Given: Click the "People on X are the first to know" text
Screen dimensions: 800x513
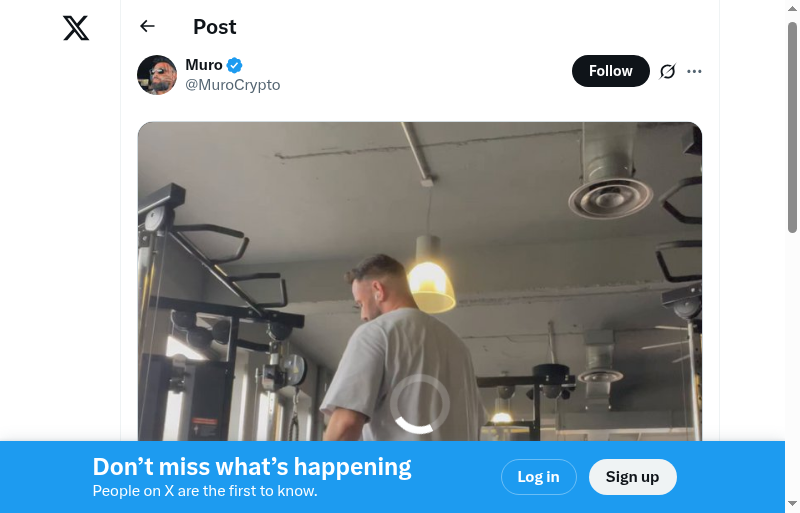Looking at the screenshot, I should coord(205,491).
